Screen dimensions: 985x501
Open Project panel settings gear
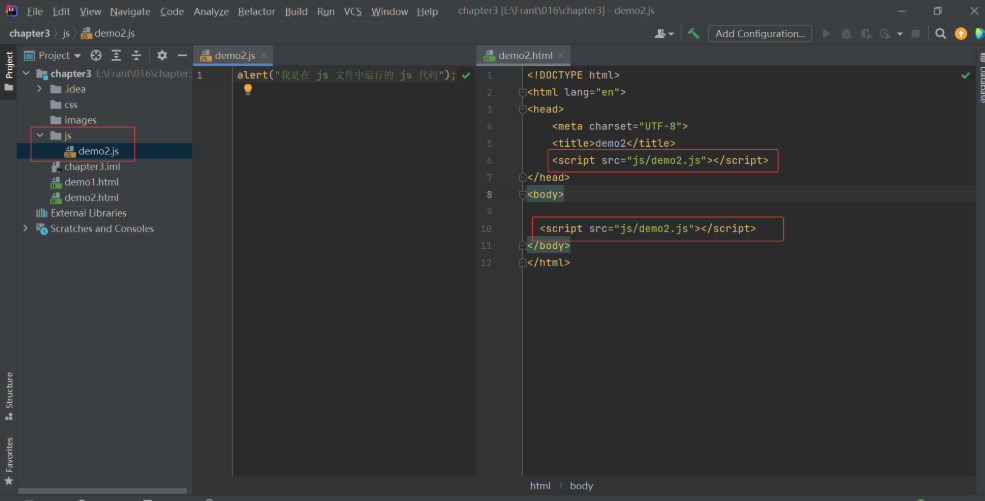coord(162,55)
